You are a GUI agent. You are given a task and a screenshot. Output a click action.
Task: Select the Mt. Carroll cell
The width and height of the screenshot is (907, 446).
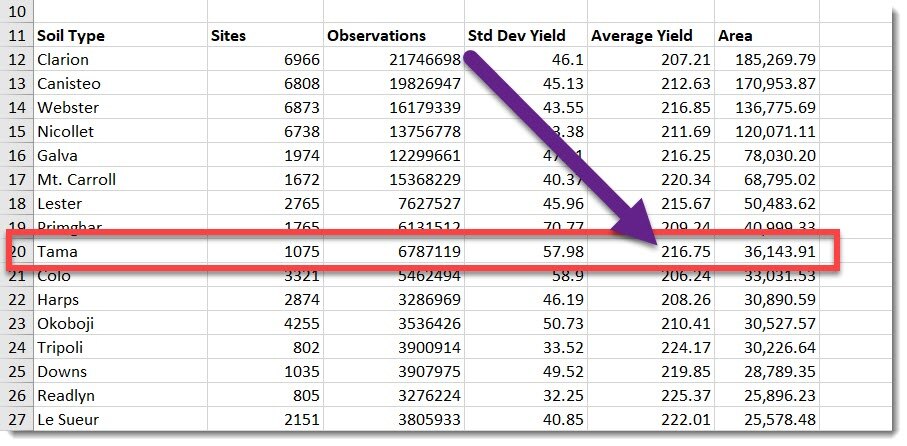click(76, 180)
